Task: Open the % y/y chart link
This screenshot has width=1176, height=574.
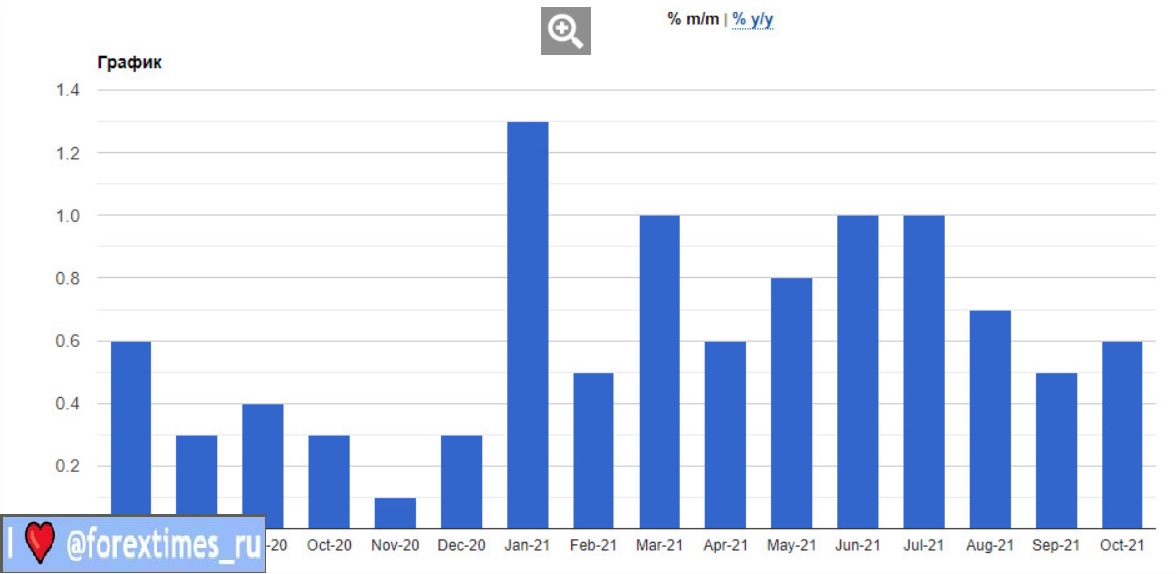Action: click(753, 19)
